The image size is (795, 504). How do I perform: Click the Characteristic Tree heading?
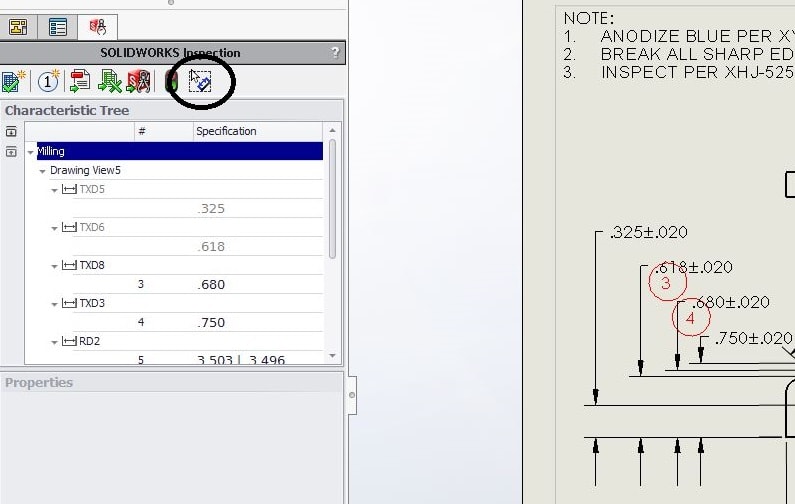click(67, 111)
